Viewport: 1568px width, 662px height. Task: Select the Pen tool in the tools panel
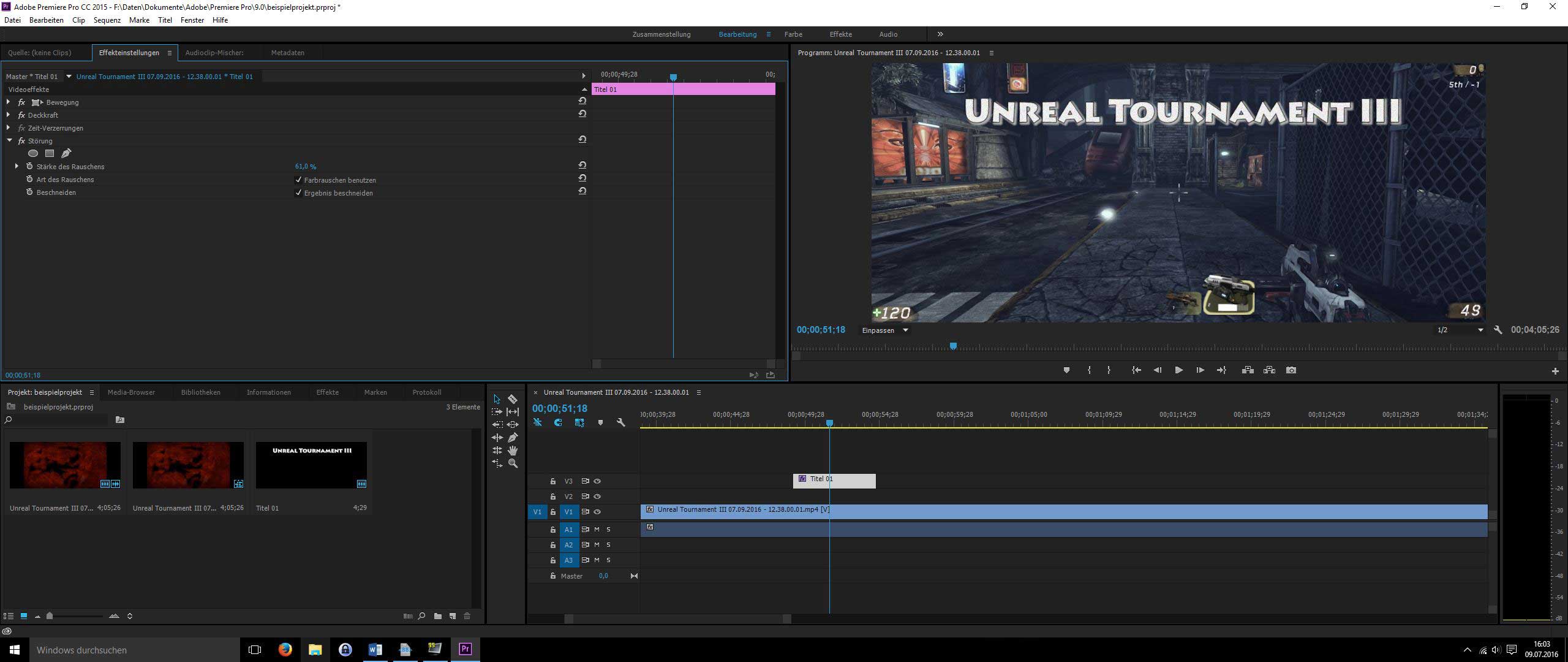coord(513,438)
